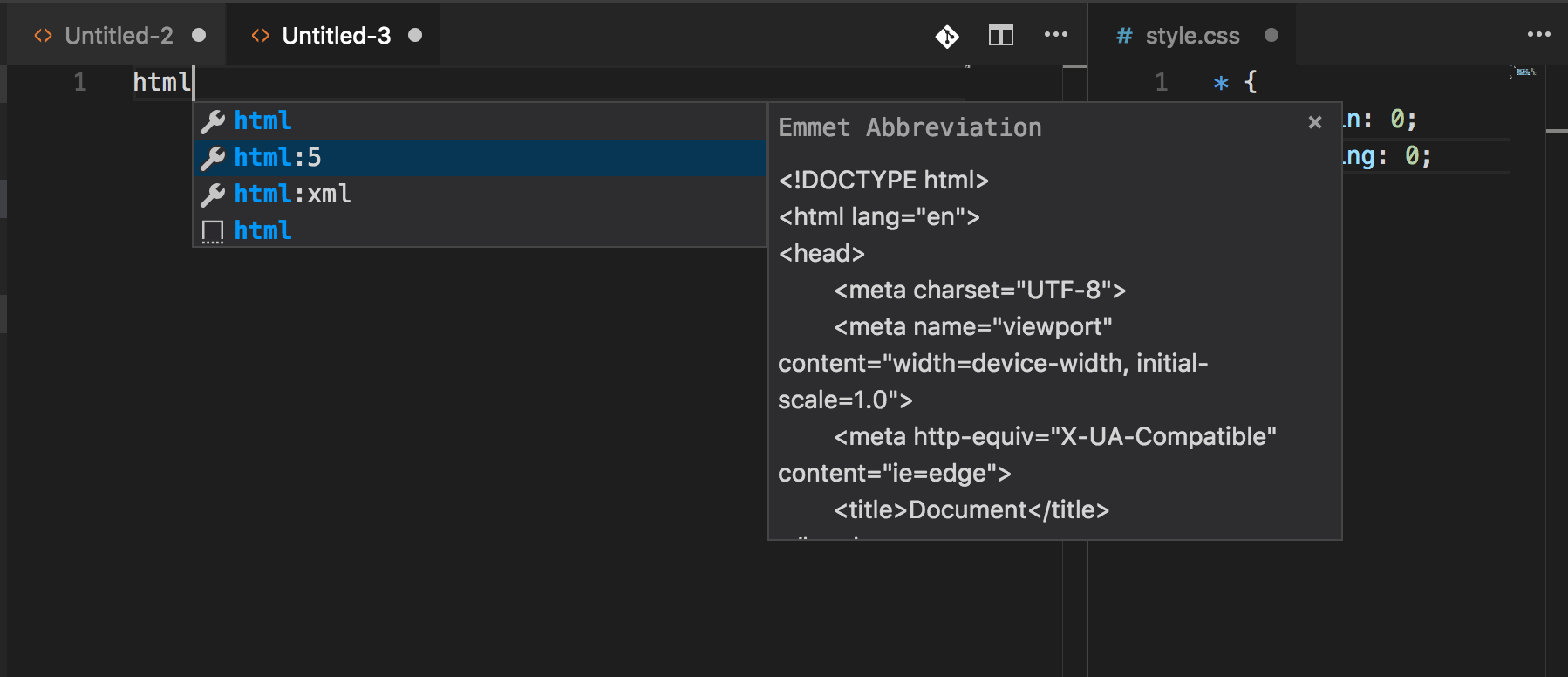Click the Emmet Abbreviation heading
Viewport: 1568px width, 677px height.
910,127
